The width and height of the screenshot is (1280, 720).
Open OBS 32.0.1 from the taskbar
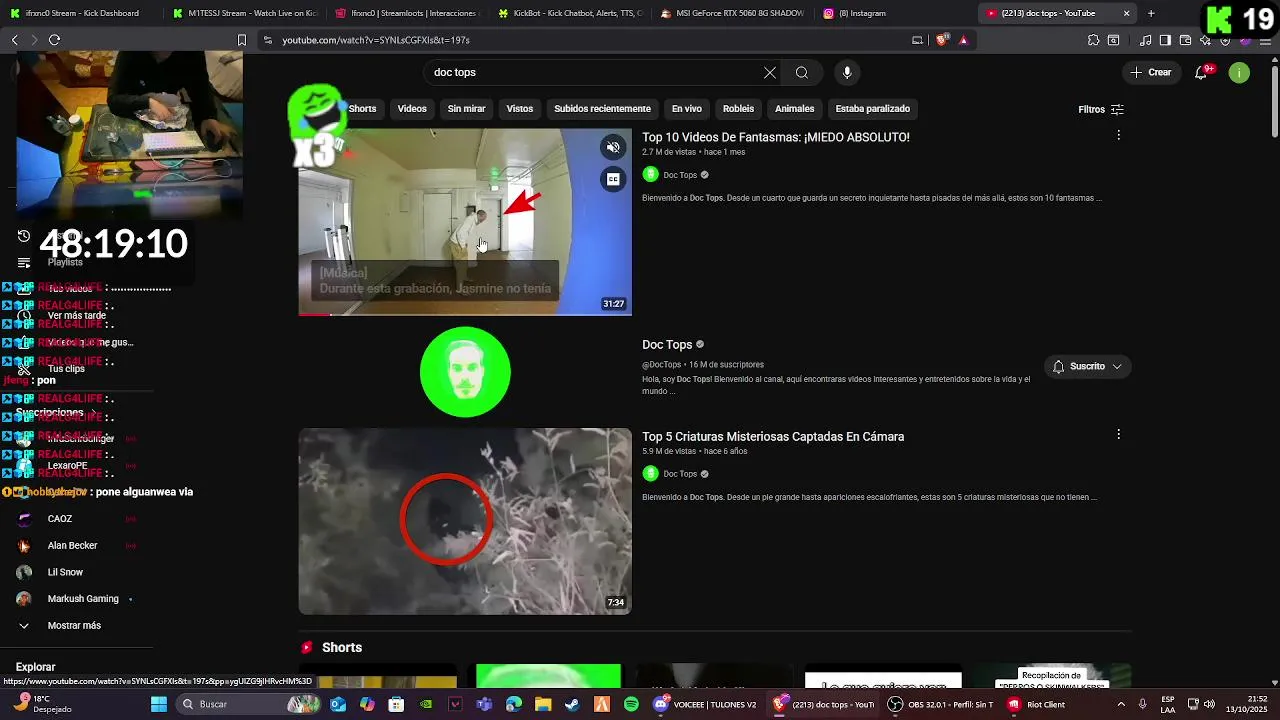pyautogui.click(x=941, y=704)
